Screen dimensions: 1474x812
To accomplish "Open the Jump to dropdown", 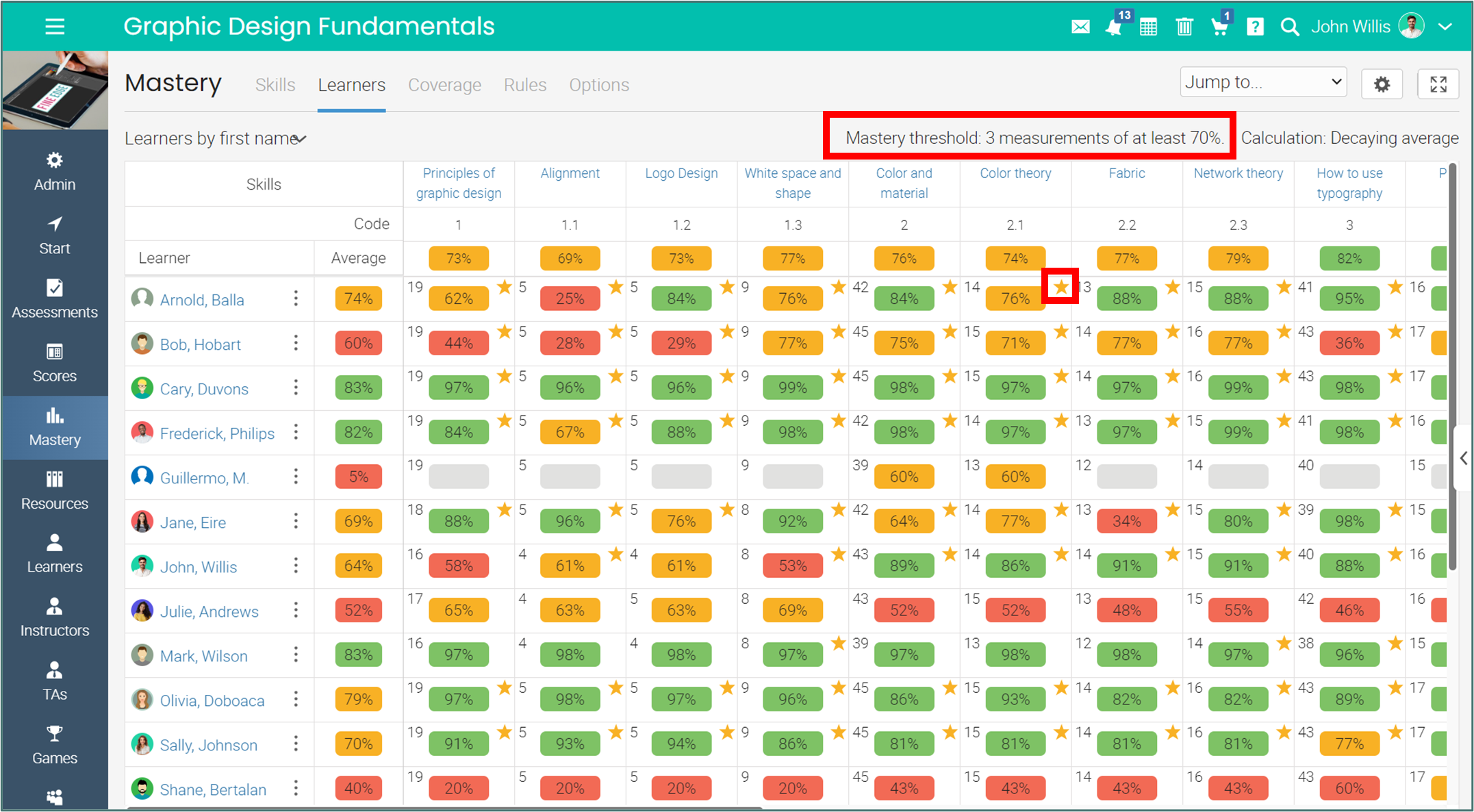I will point(1263,82).
